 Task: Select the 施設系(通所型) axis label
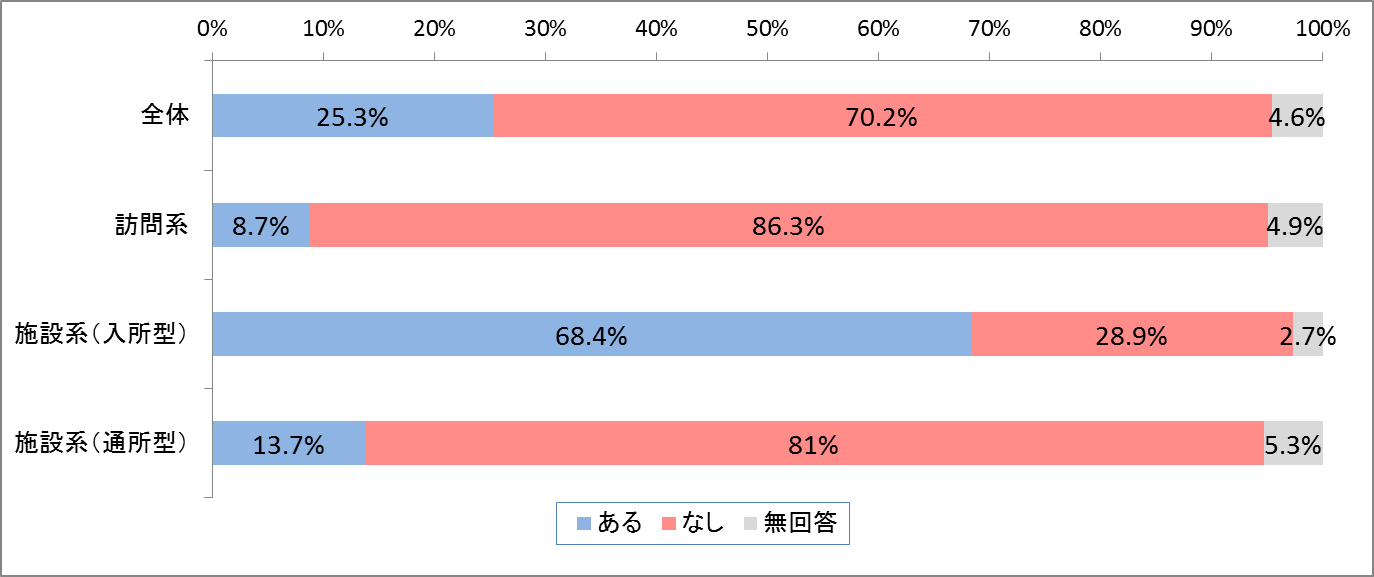(x=102, y=443)
